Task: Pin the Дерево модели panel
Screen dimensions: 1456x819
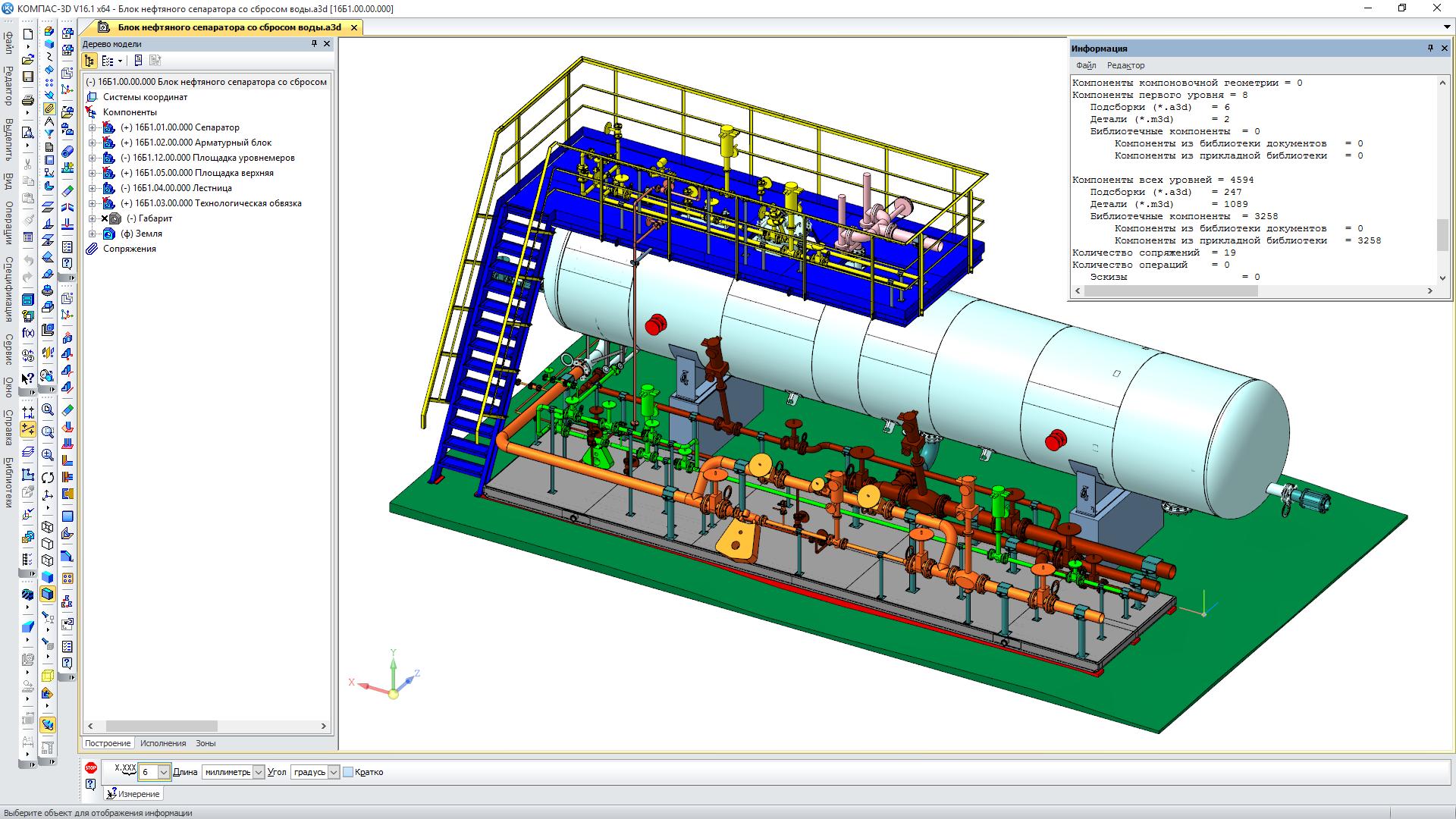Action: pos(314,44)
